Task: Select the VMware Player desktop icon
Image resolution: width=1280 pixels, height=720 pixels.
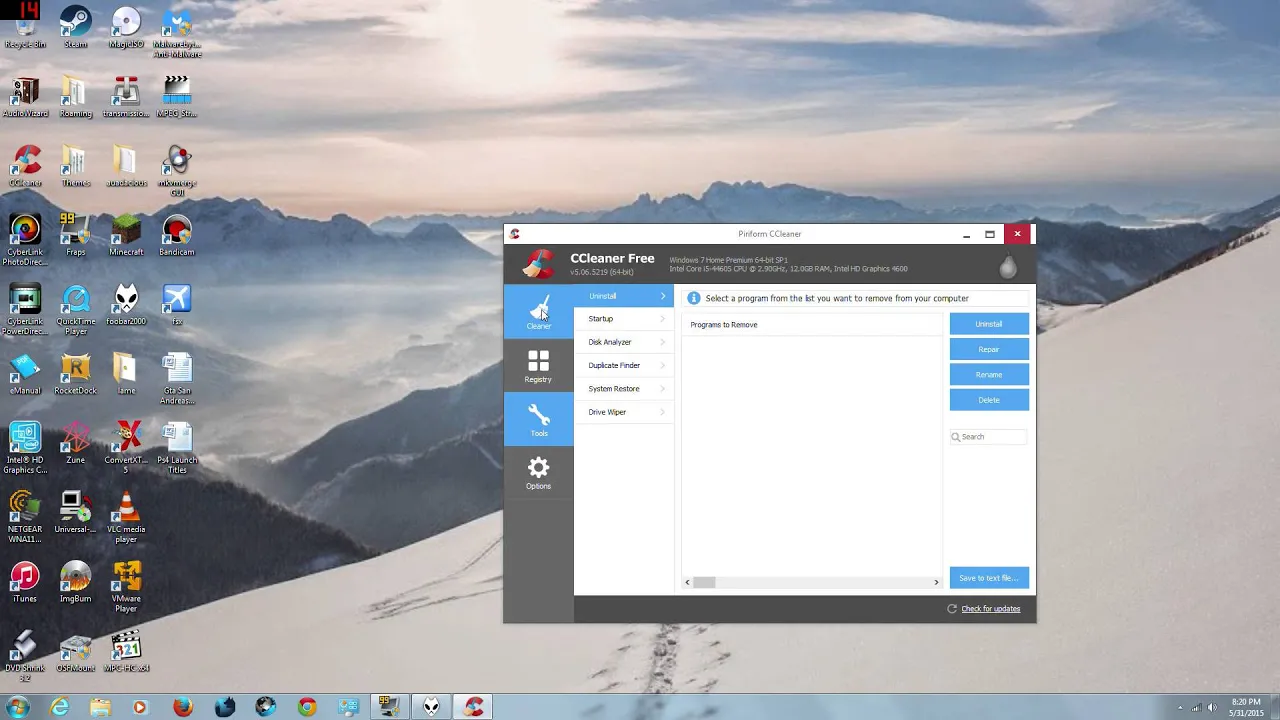Action: pos(126,587)
